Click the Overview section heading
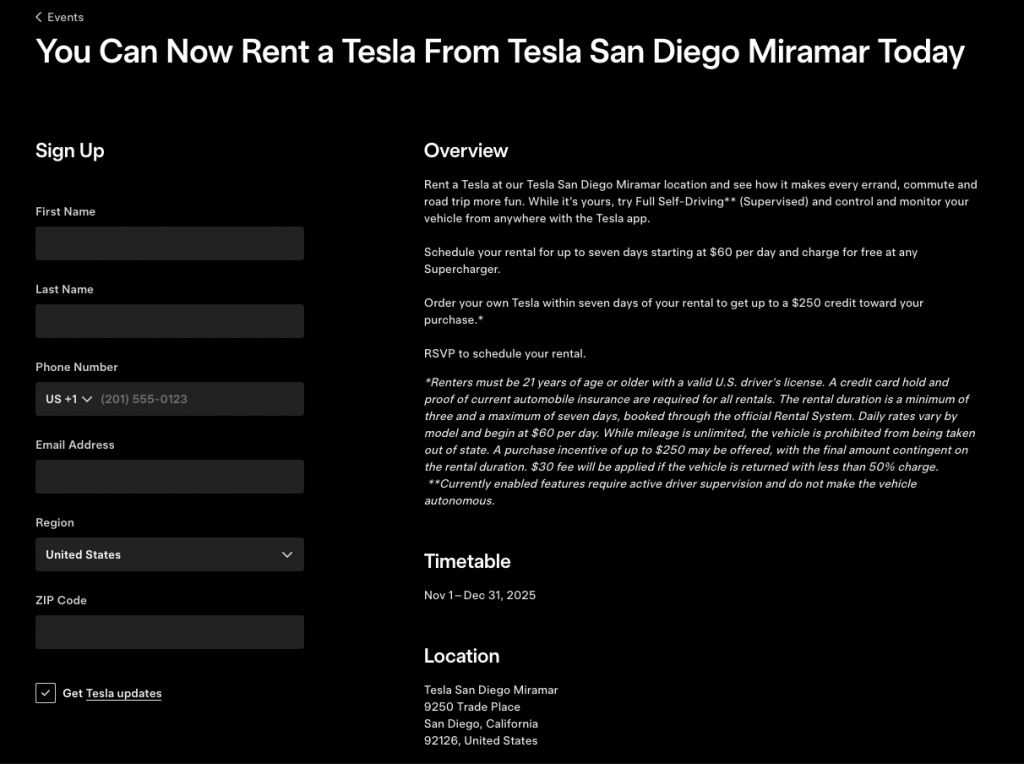The height and width of the screenshot is (764, 1024). 466,151
